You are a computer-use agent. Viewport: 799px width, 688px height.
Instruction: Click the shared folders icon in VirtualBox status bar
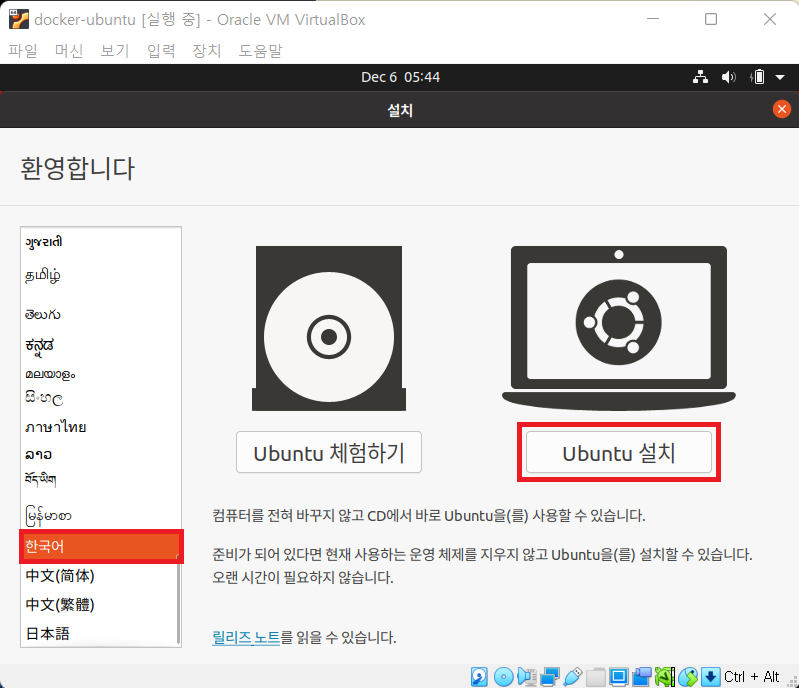(x=595, y=677)
